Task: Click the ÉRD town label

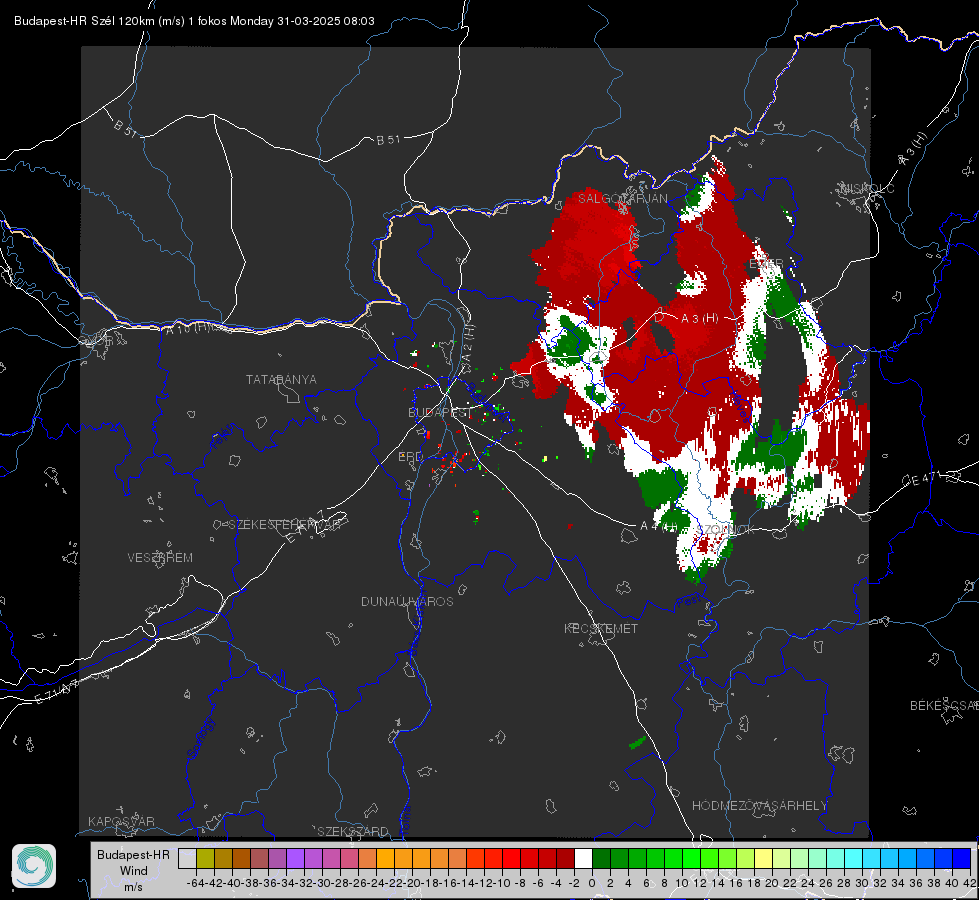Action: click(x=410, y=457)
